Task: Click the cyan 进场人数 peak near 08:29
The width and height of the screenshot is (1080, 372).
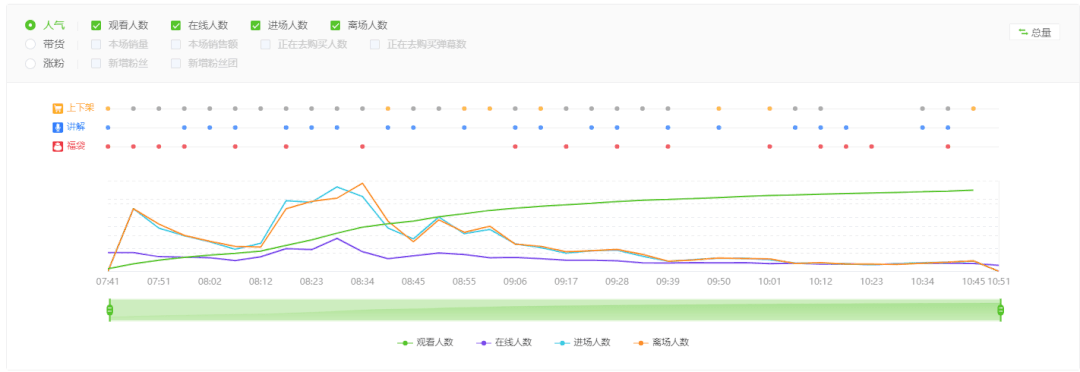Action: coord(337,187)
